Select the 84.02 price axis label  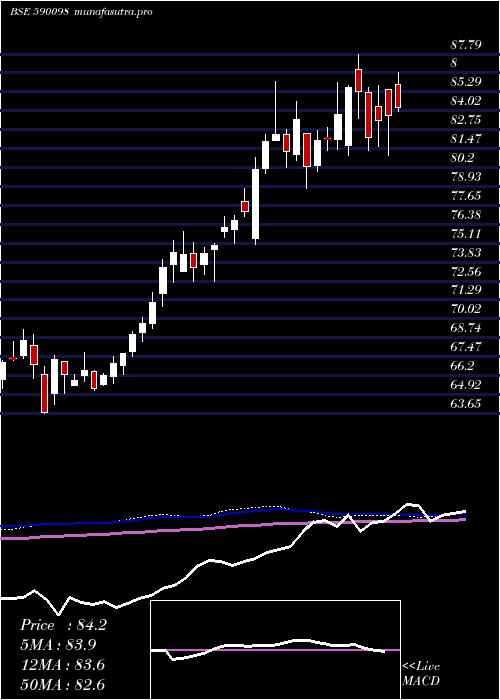pos(466,101)
